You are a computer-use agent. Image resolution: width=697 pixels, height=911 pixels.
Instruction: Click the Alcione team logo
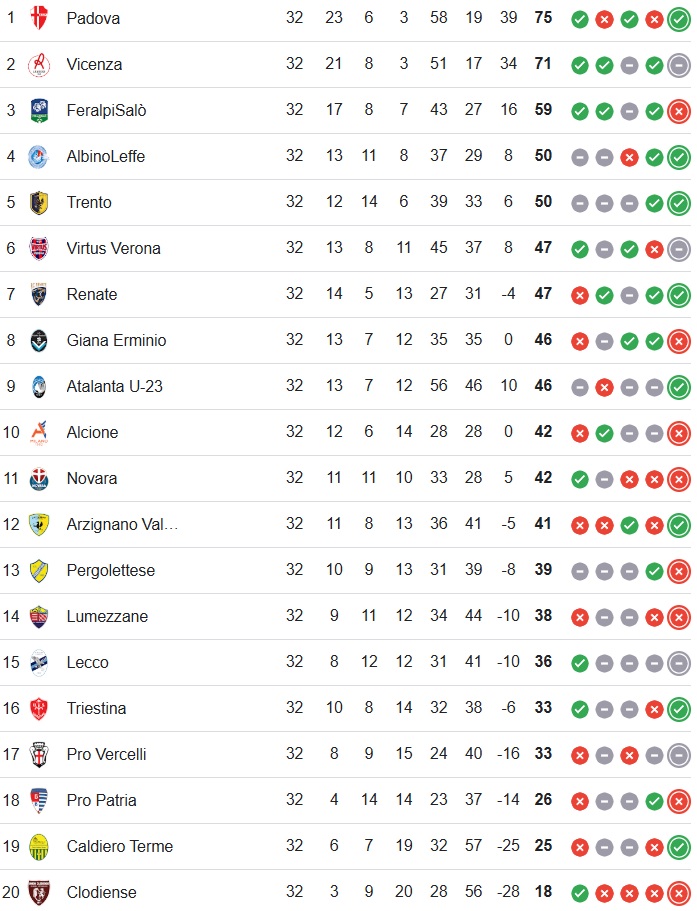39,432
